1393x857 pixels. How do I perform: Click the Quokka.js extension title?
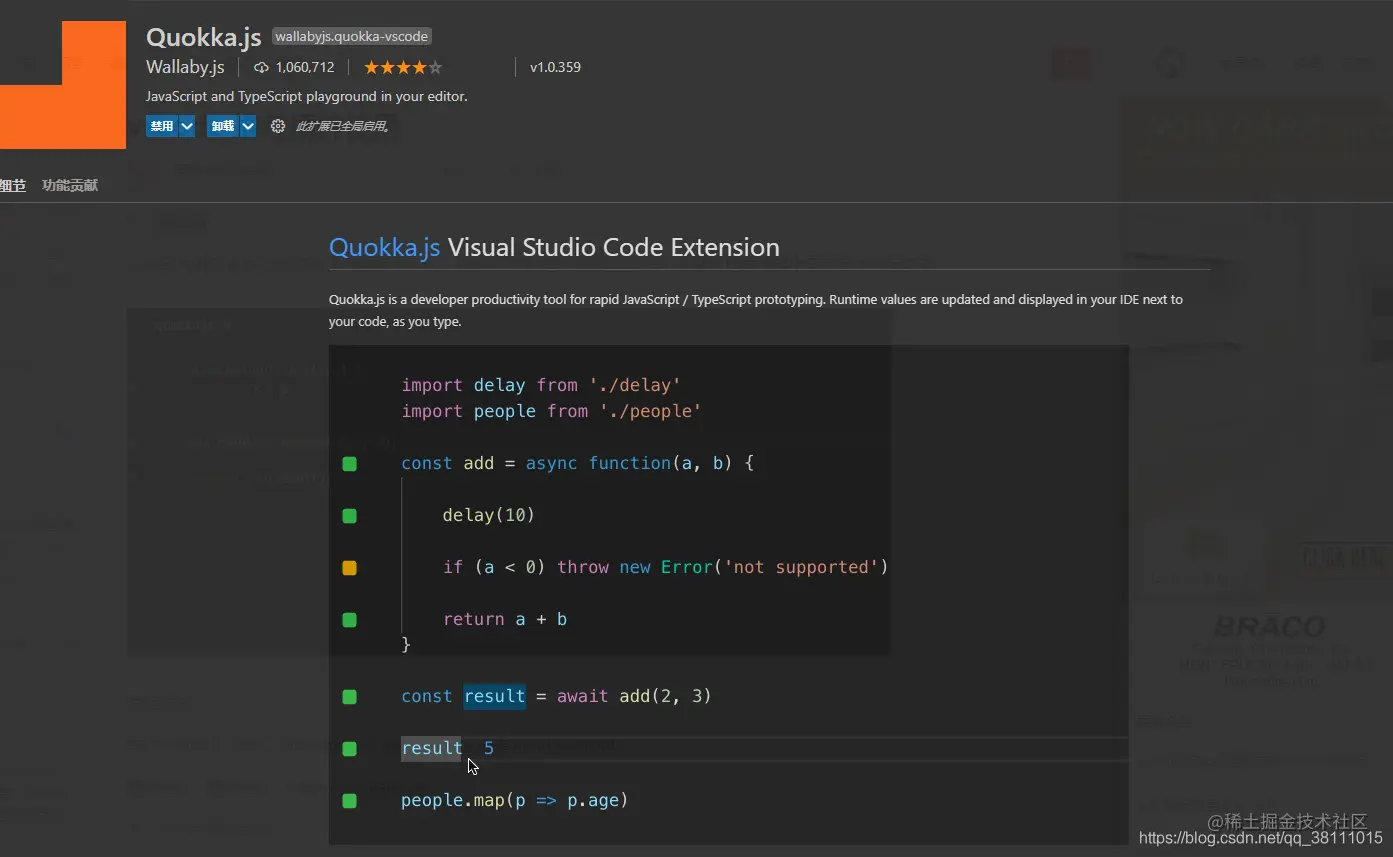click(203, 37)
